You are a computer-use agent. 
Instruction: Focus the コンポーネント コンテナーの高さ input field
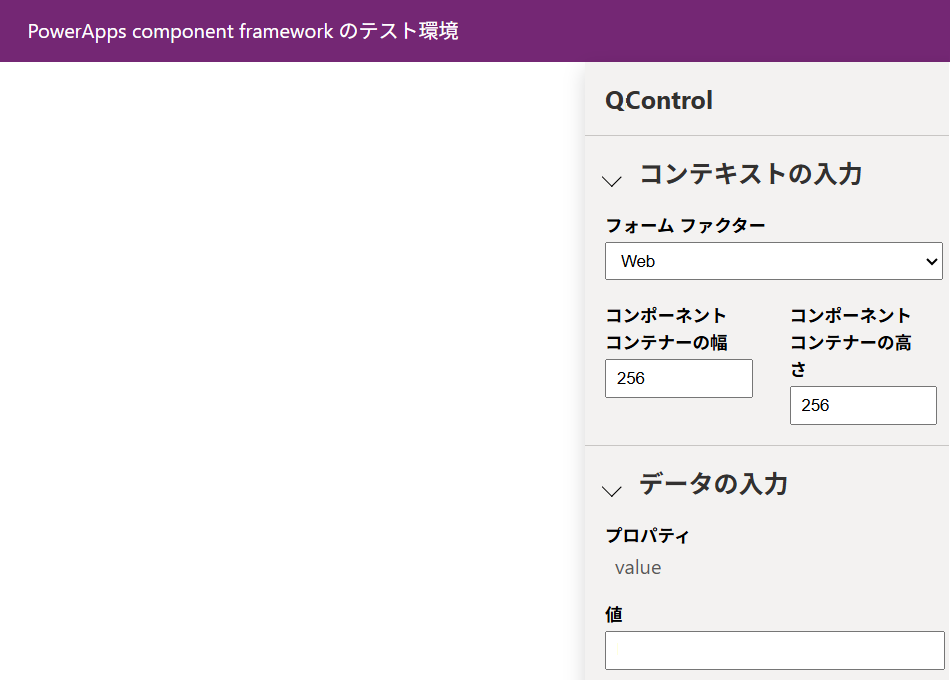click(x=863, y=405)
